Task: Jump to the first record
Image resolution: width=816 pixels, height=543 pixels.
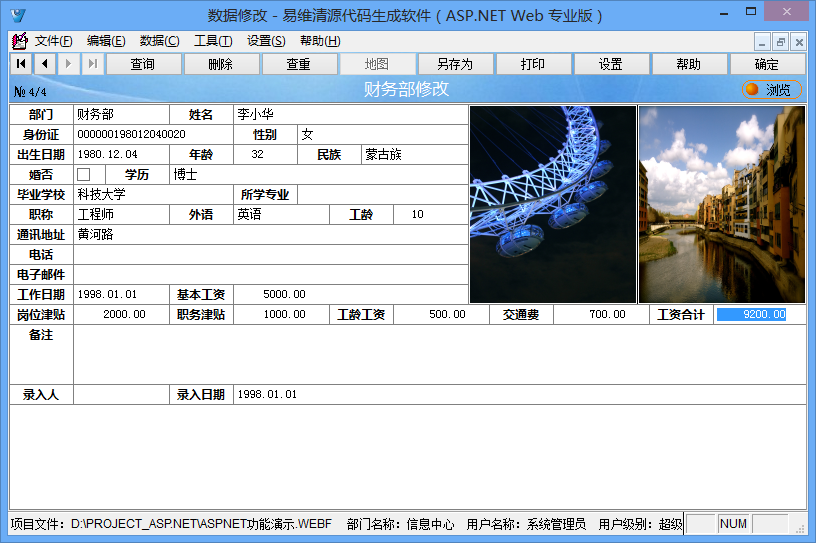Action: [x=21, y=64]
